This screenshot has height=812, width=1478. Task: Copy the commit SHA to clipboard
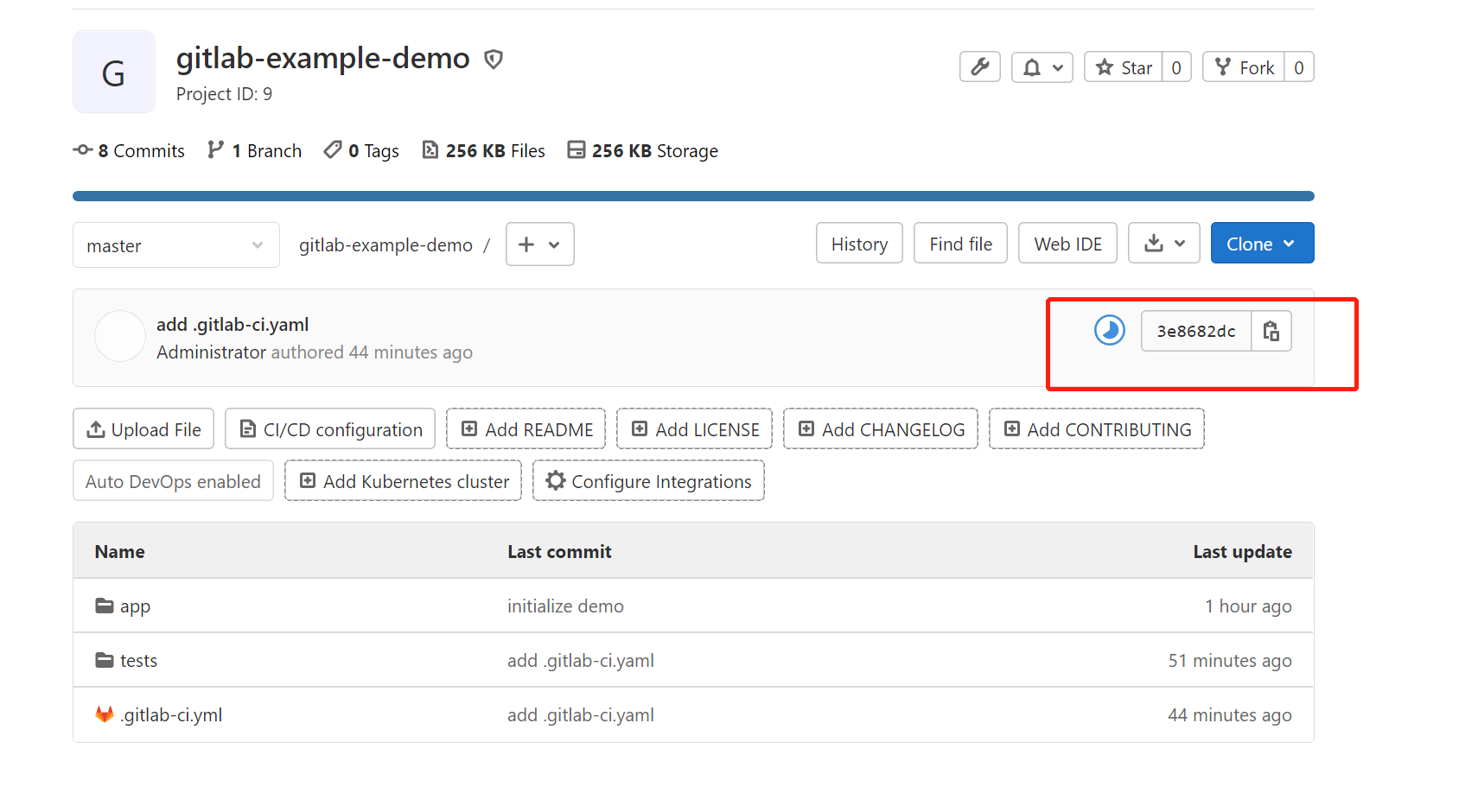coord(1271,331)
